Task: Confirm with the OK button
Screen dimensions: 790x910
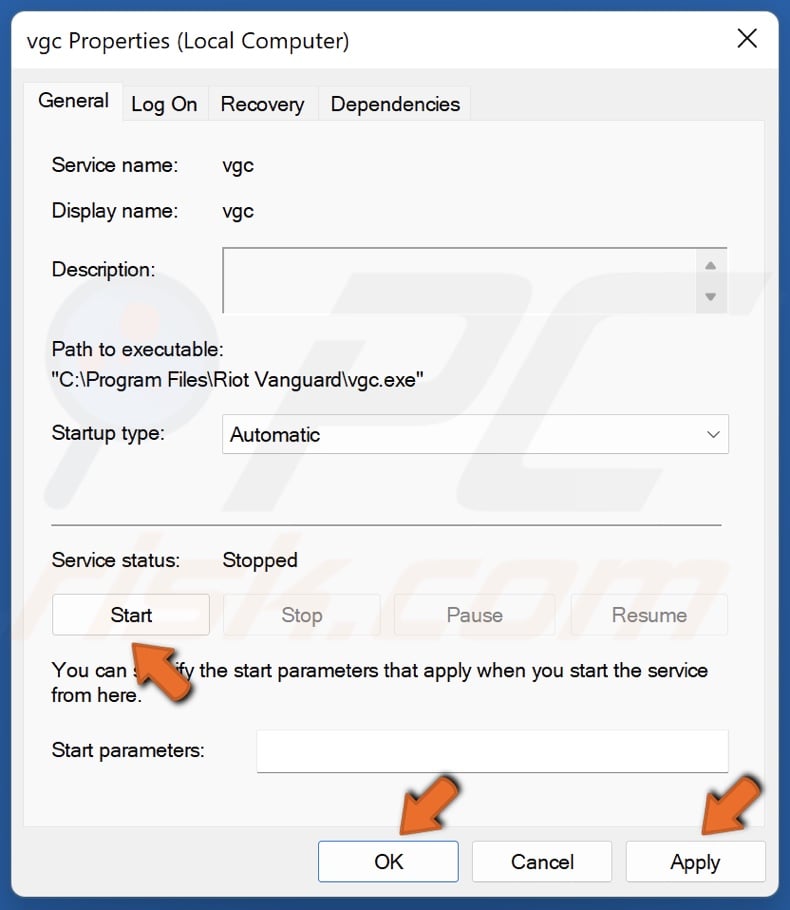Action: tap(388, 862)
